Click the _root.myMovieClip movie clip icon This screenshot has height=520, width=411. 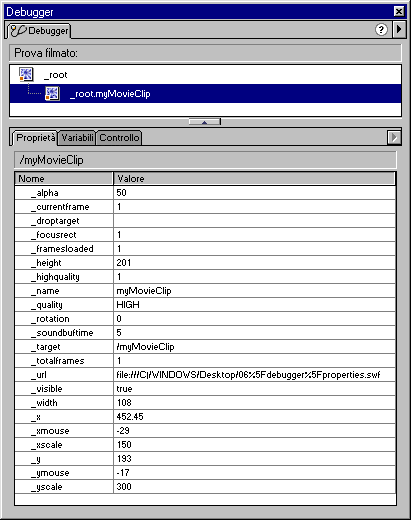coord(52,94)
